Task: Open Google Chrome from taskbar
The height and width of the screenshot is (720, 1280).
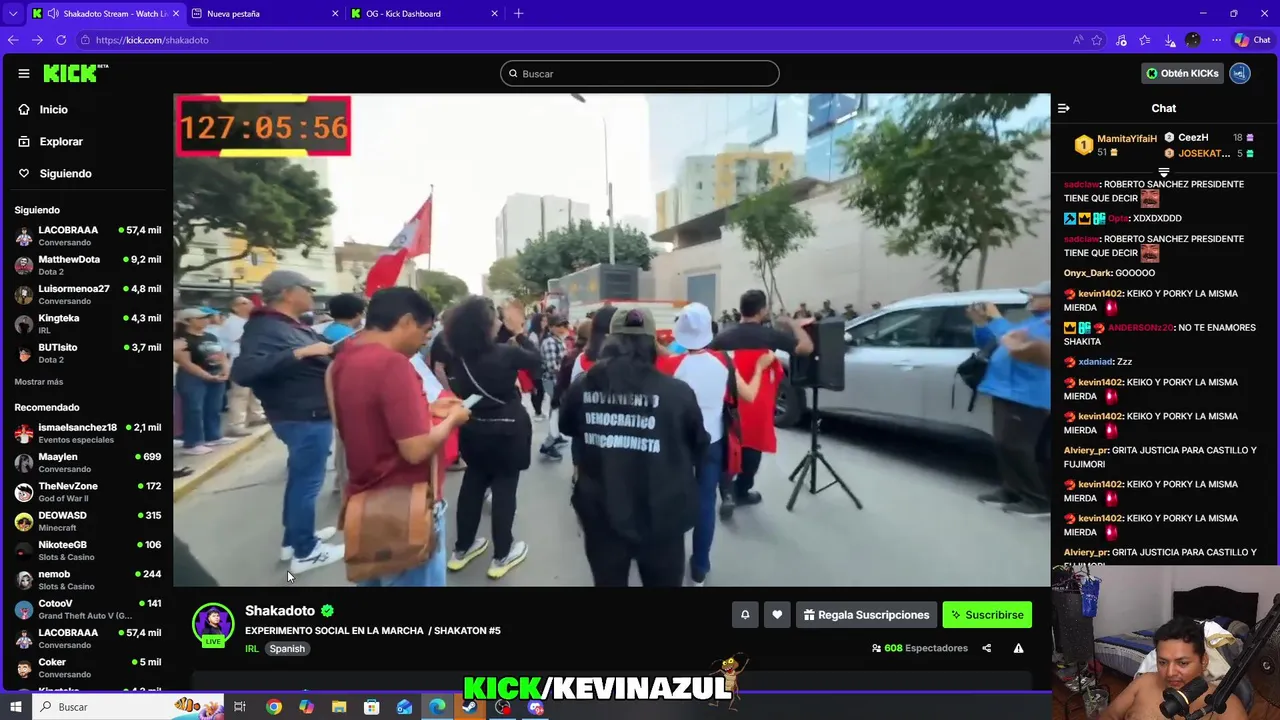Action: click(x=274, y=707)
